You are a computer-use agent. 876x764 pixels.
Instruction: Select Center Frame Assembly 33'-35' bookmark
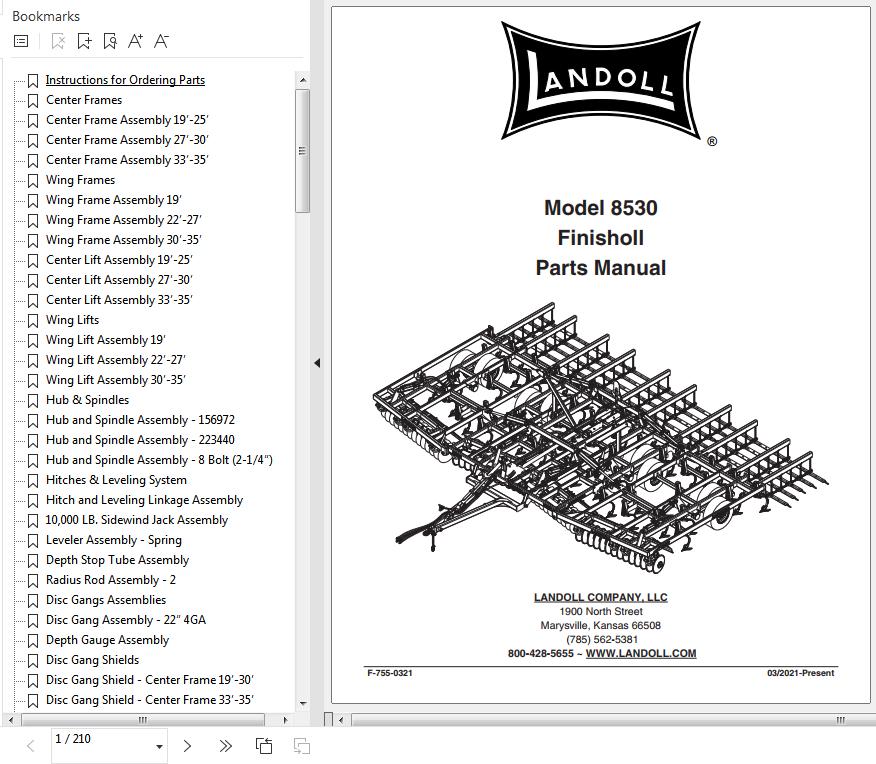[x=127, y=160]
